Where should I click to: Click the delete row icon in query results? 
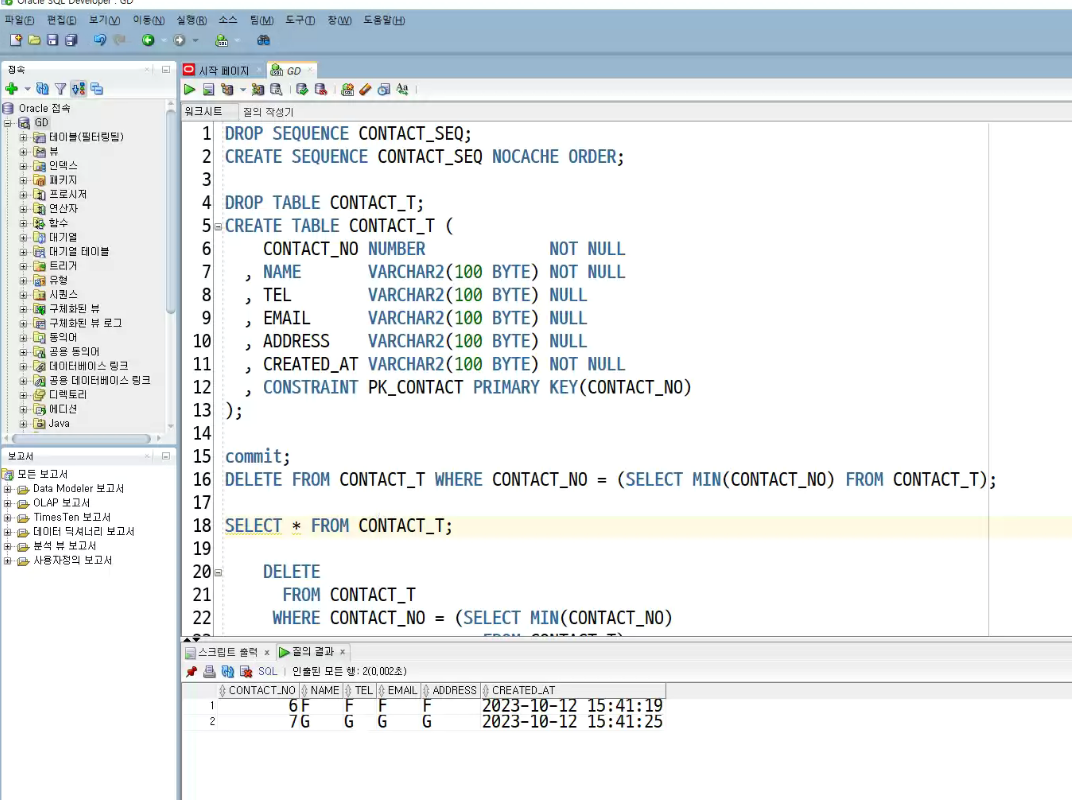[x=245, y=671]
